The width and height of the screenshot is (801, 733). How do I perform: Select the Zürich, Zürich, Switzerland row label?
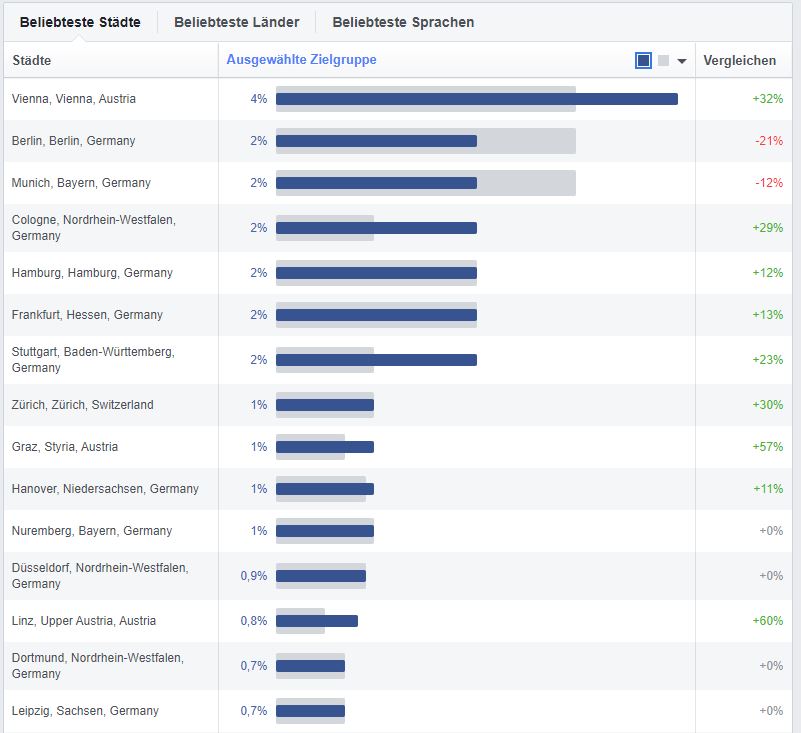tap(82, 405)
